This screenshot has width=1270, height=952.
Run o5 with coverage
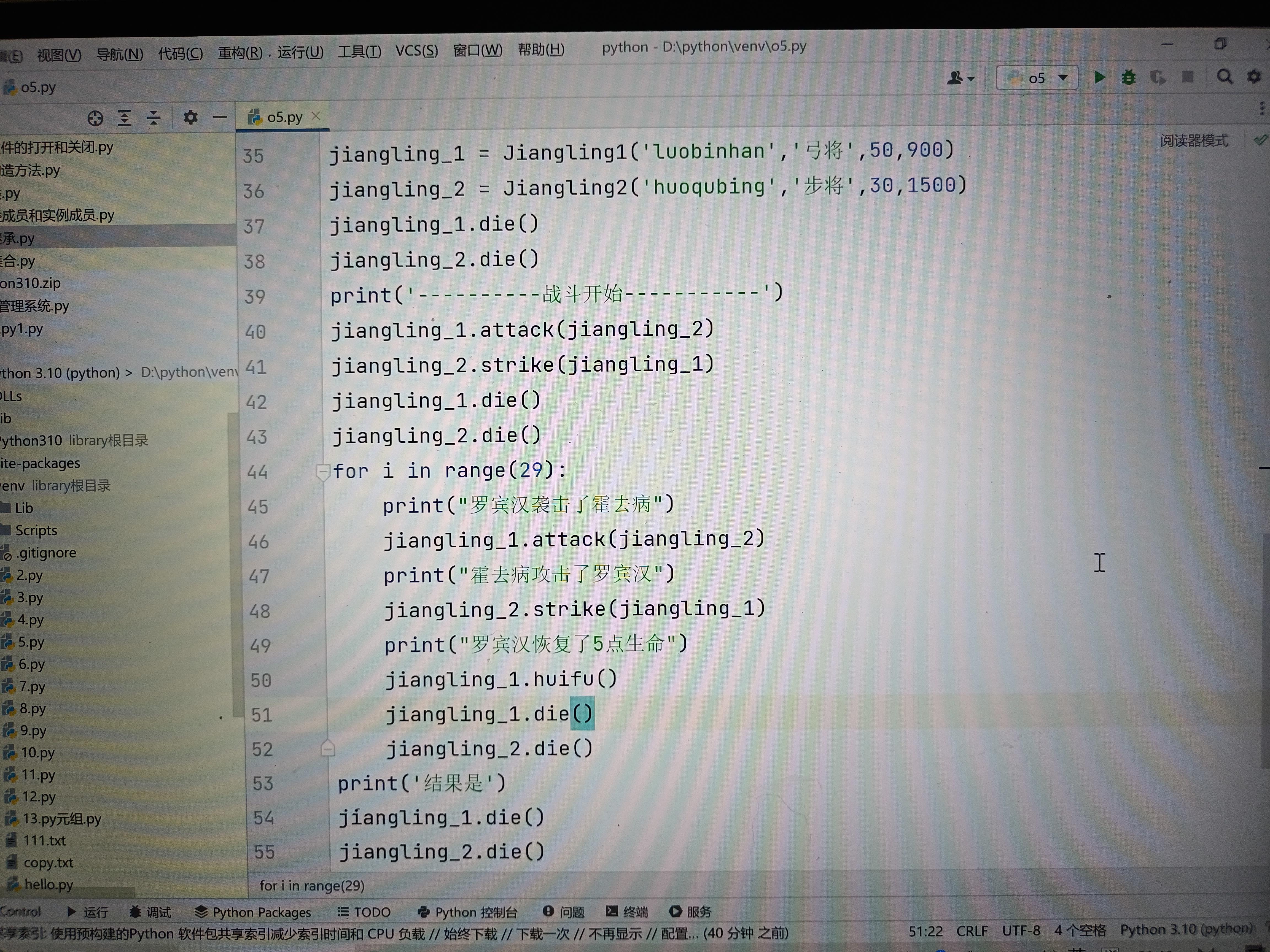pos(1158,77)
